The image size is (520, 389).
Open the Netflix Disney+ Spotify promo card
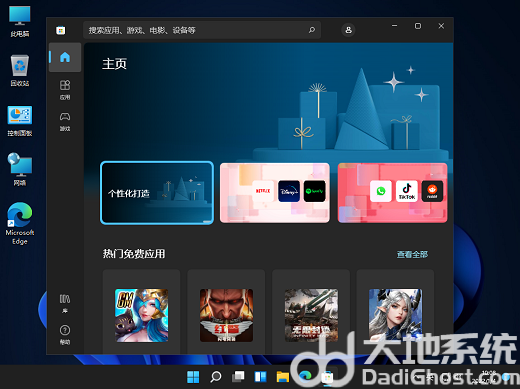point(275,193)
